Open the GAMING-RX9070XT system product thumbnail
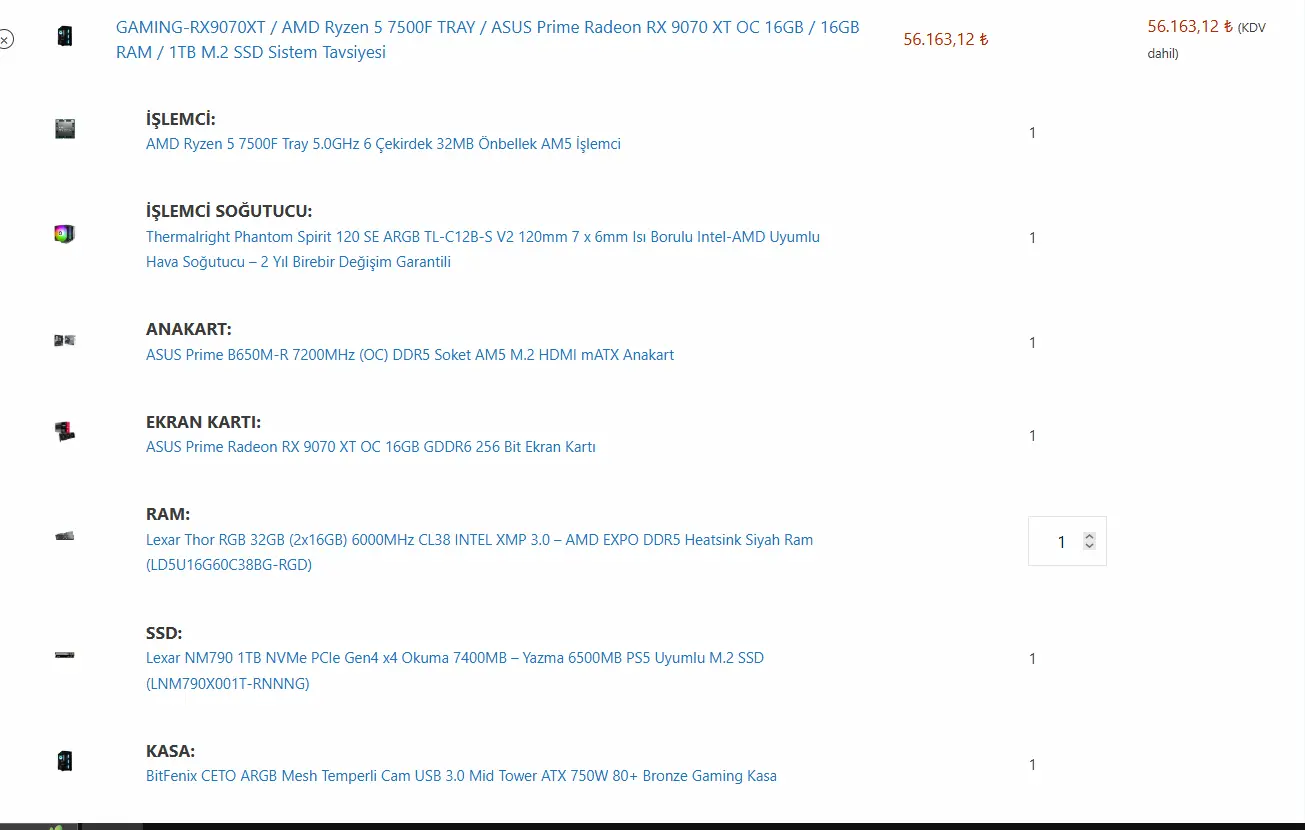This screenshot has height=830, width=1305. click(65, 37)
